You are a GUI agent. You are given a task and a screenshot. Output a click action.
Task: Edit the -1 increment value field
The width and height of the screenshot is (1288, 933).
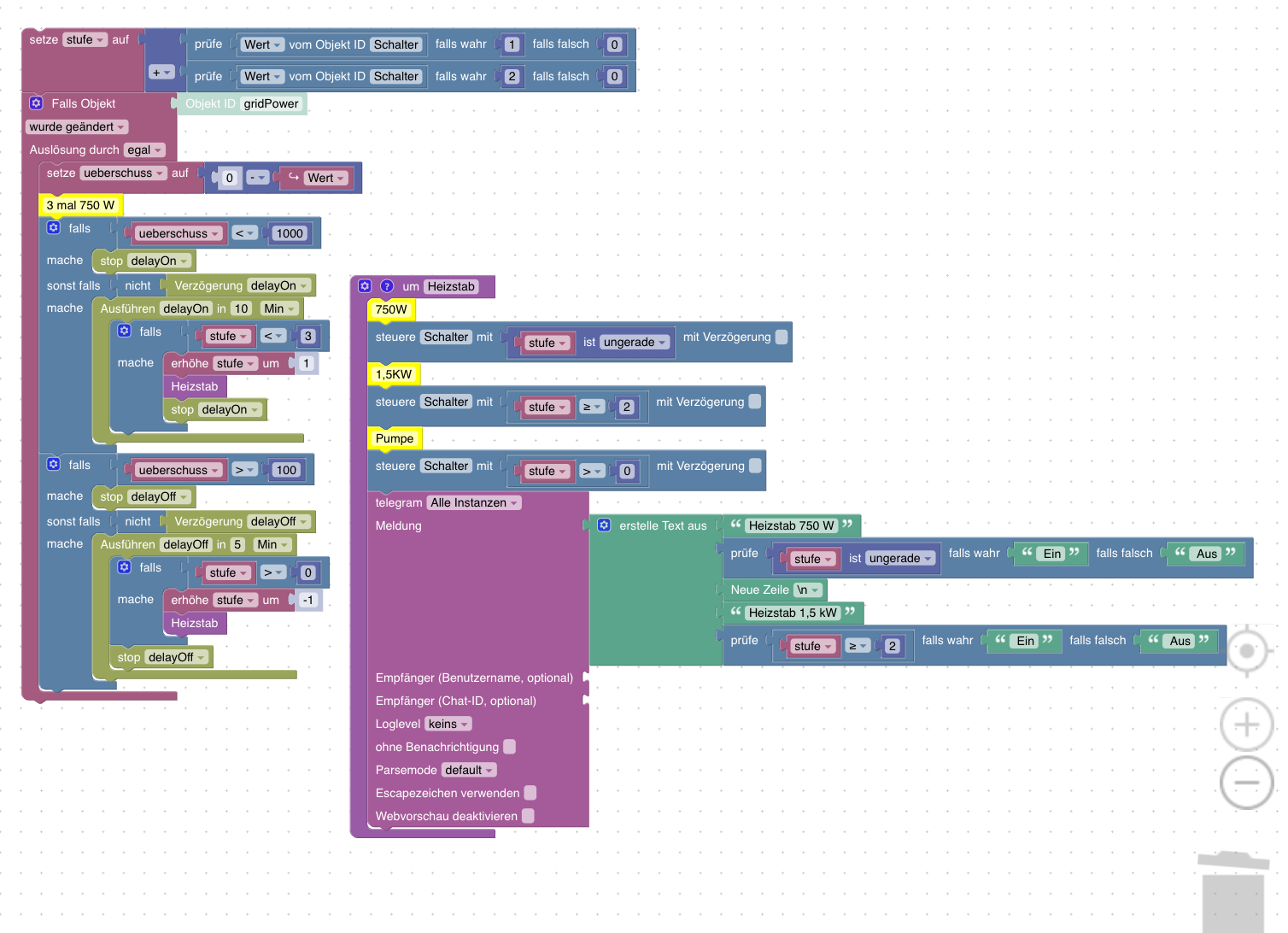click(x=308, y=600)
